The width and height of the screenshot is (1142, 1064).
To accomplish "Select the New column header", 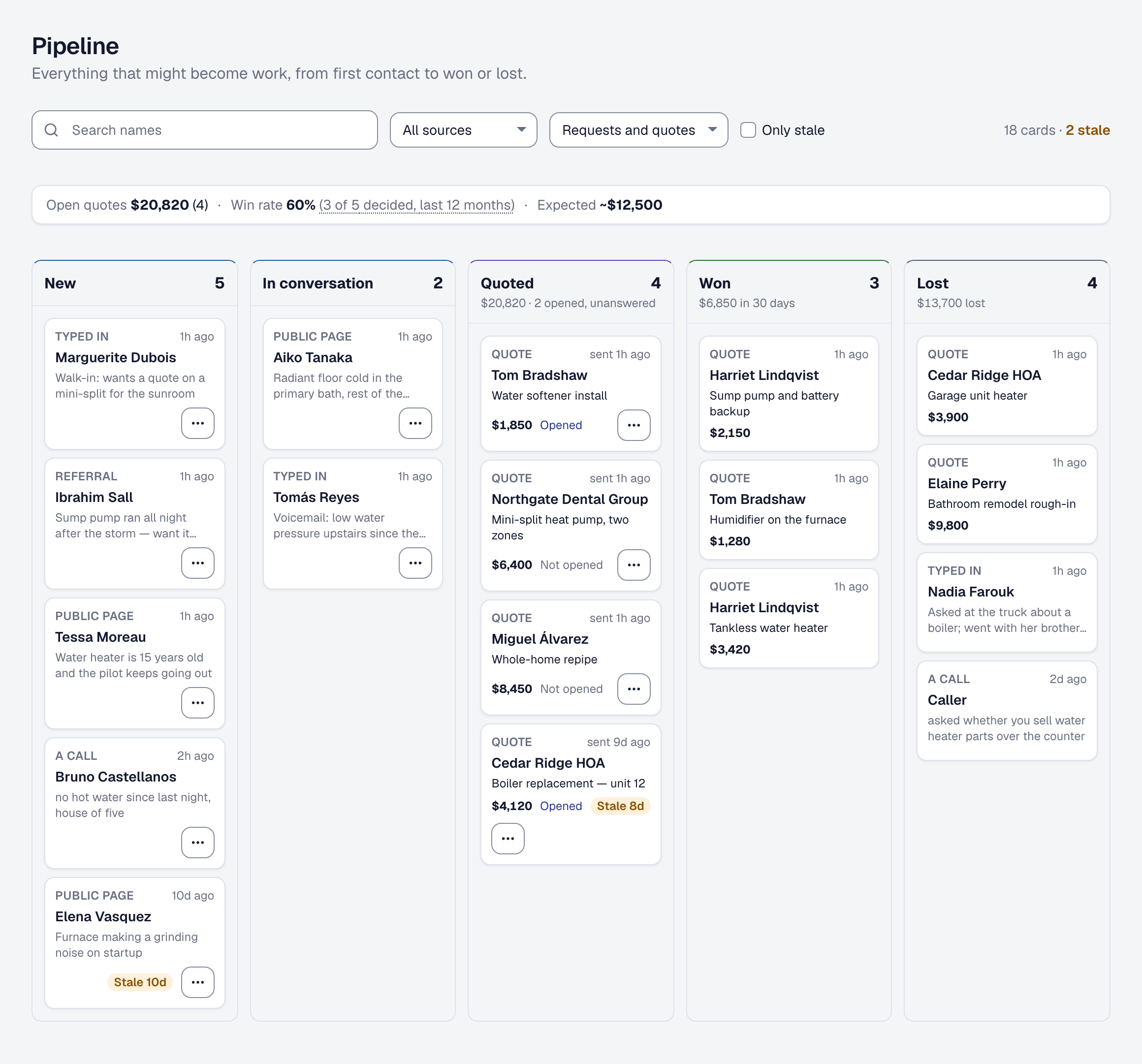I will tap(134, 283).
